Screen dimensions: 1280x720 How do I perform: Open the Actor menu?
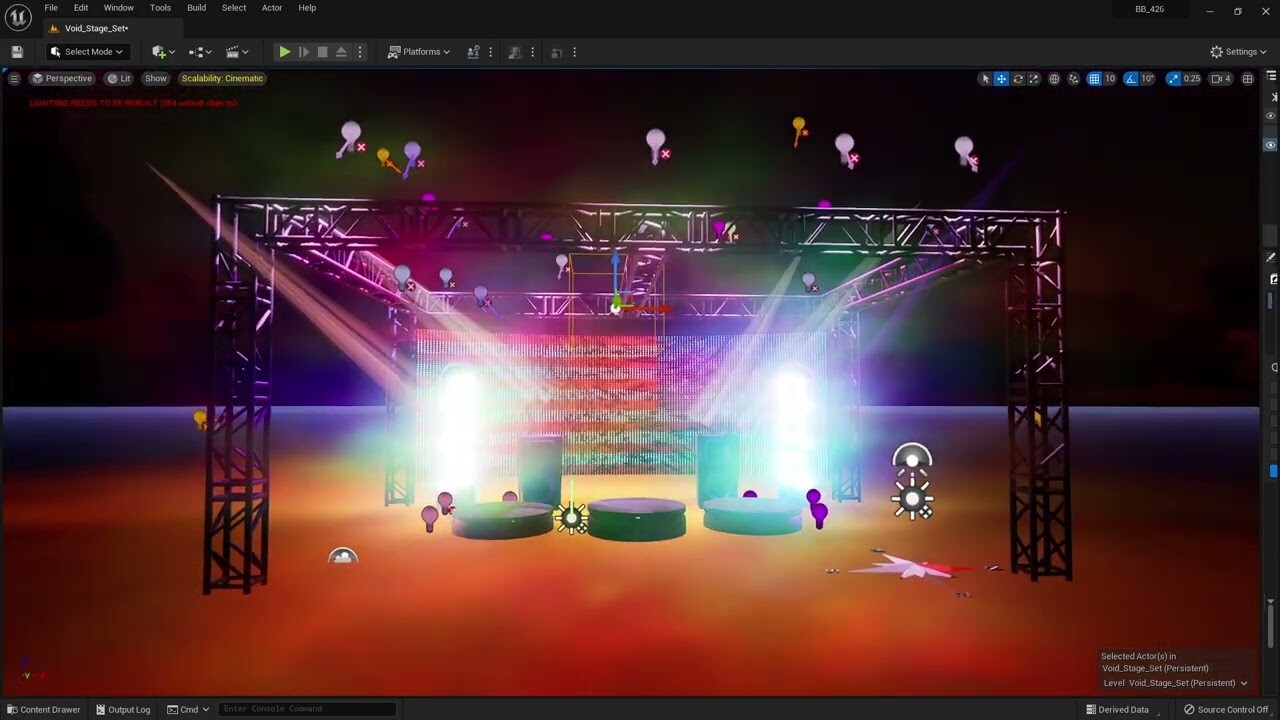[272, 8]
